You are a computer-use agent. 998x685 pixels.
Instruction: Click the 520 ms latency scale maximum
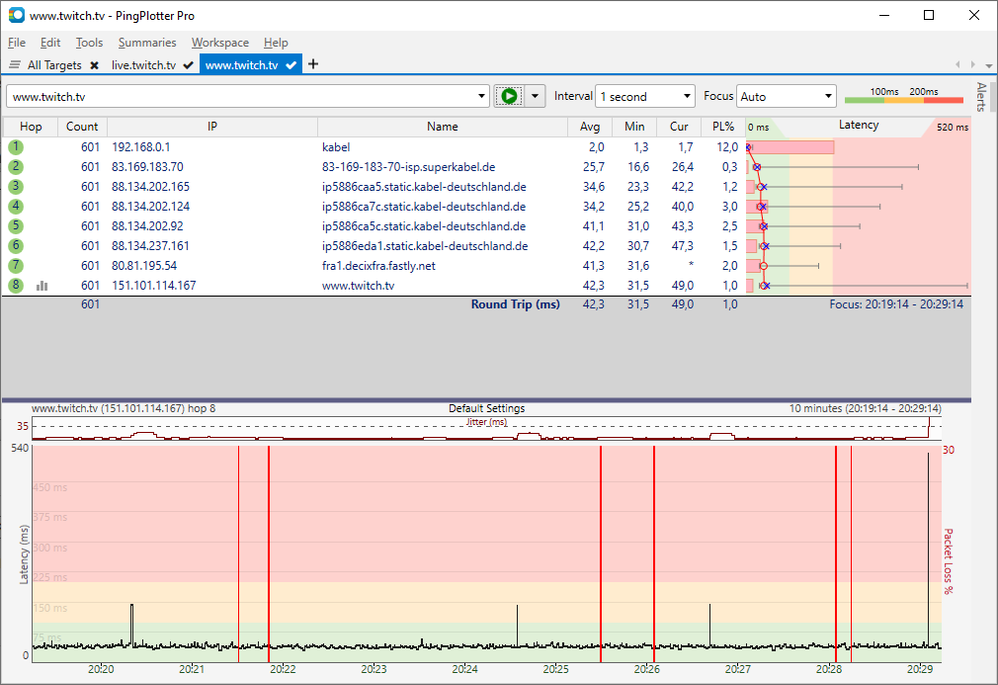[x=952, y=127]
